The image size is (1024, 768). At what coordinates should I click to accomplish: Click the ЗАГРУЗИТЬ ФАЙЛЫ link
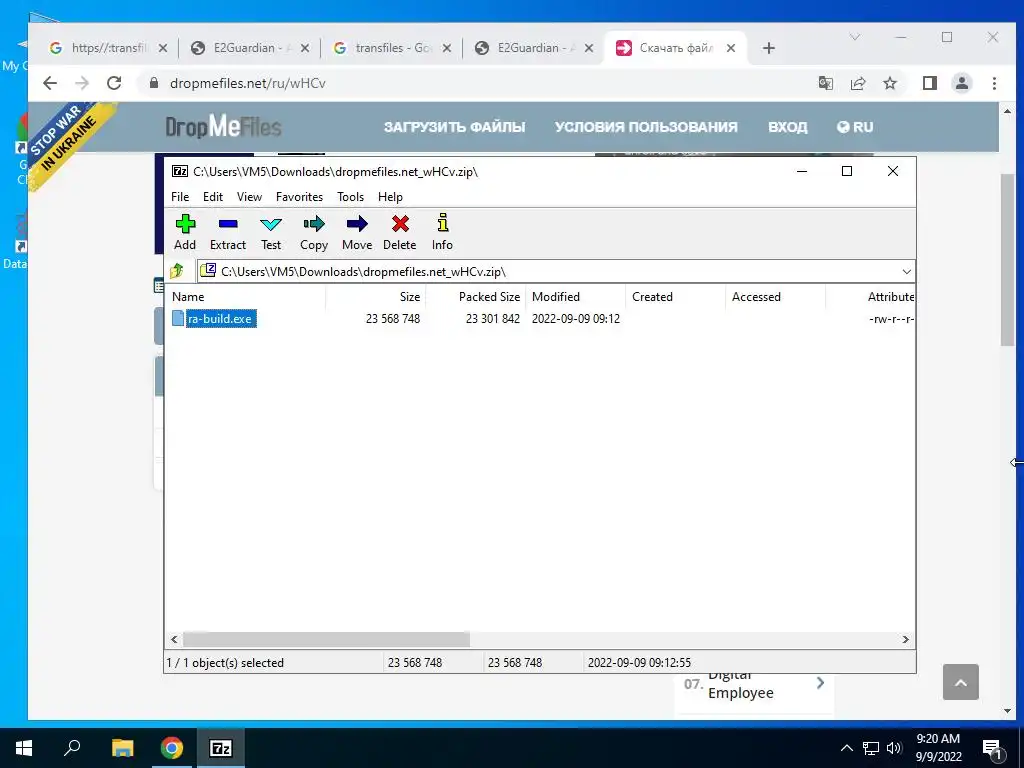tap(455, 127)
